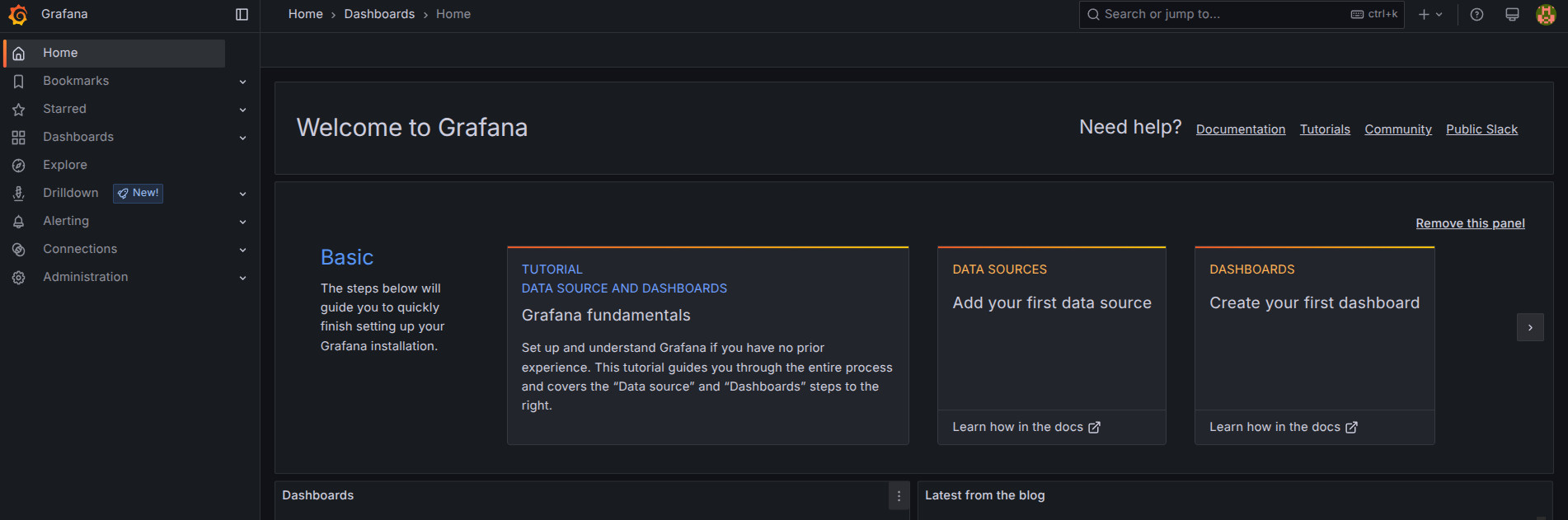Open the Tutorials help link
The width and height of the screenshot is (1568, 520).
point(1325,129)
